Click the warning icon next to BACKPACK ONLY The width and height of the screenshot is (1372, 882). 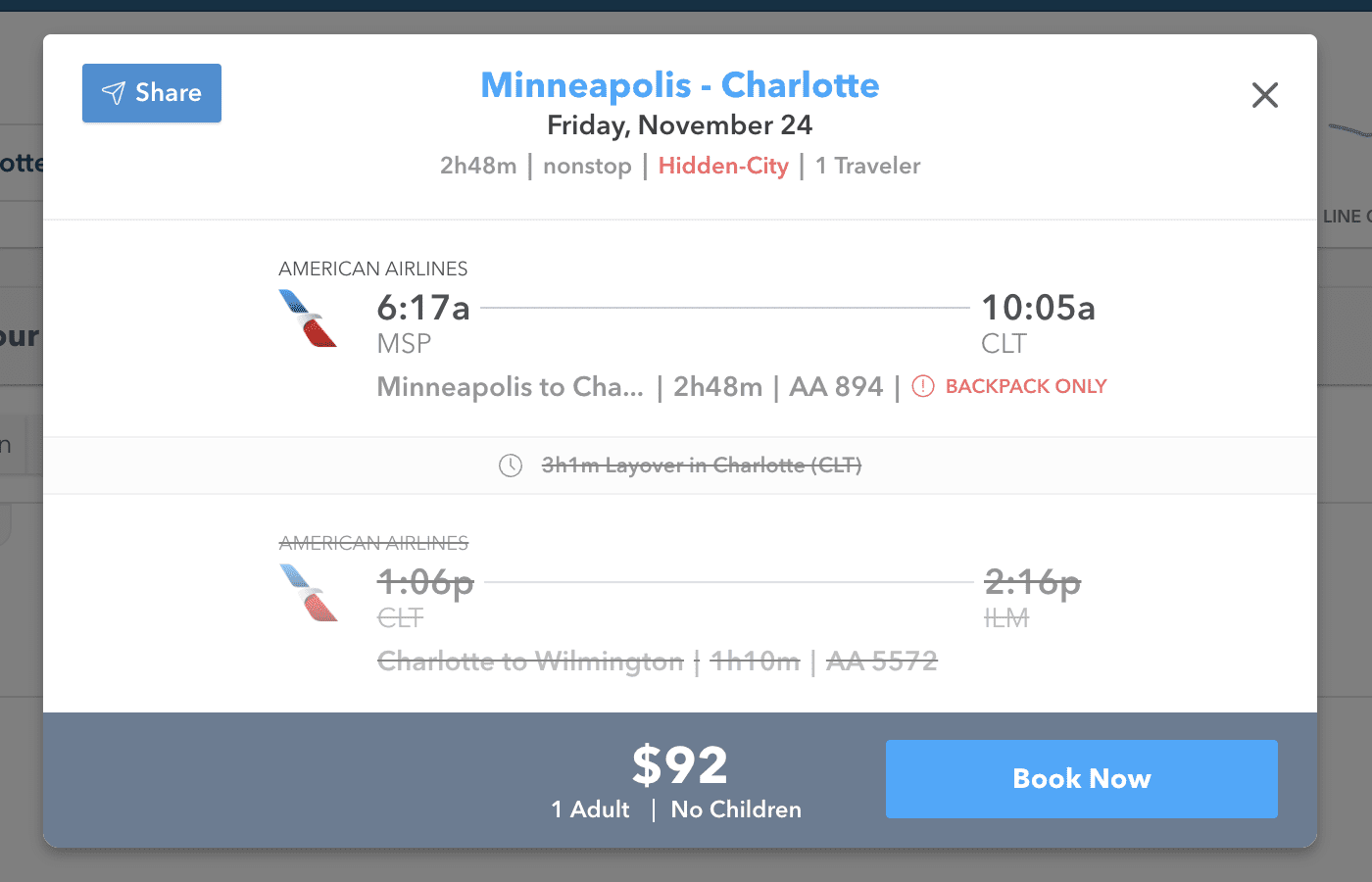[x=922, y=386]
